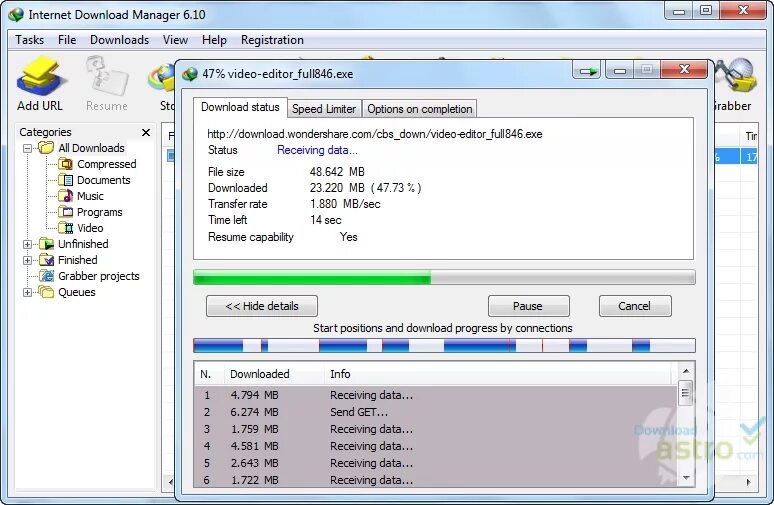Select connection row 3 with 1.759 MB
Image resolution: width=774 pixels, height=505 pixels.
click(x=437, y=429)
